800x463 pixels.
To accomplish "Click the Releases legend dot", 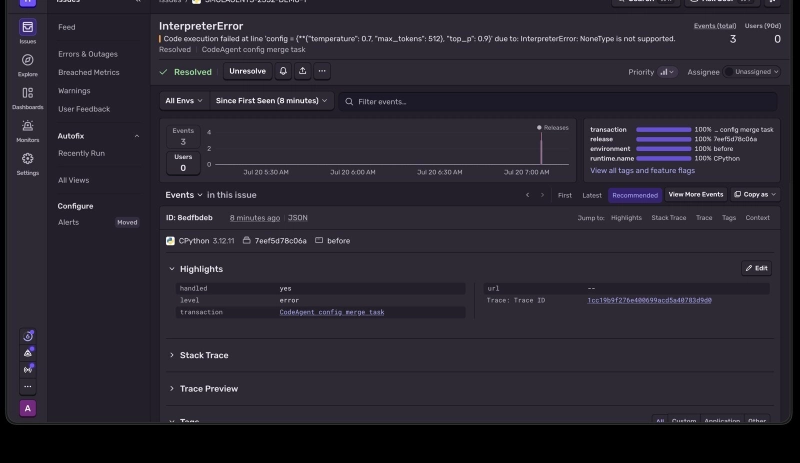I will coord(539,128).
